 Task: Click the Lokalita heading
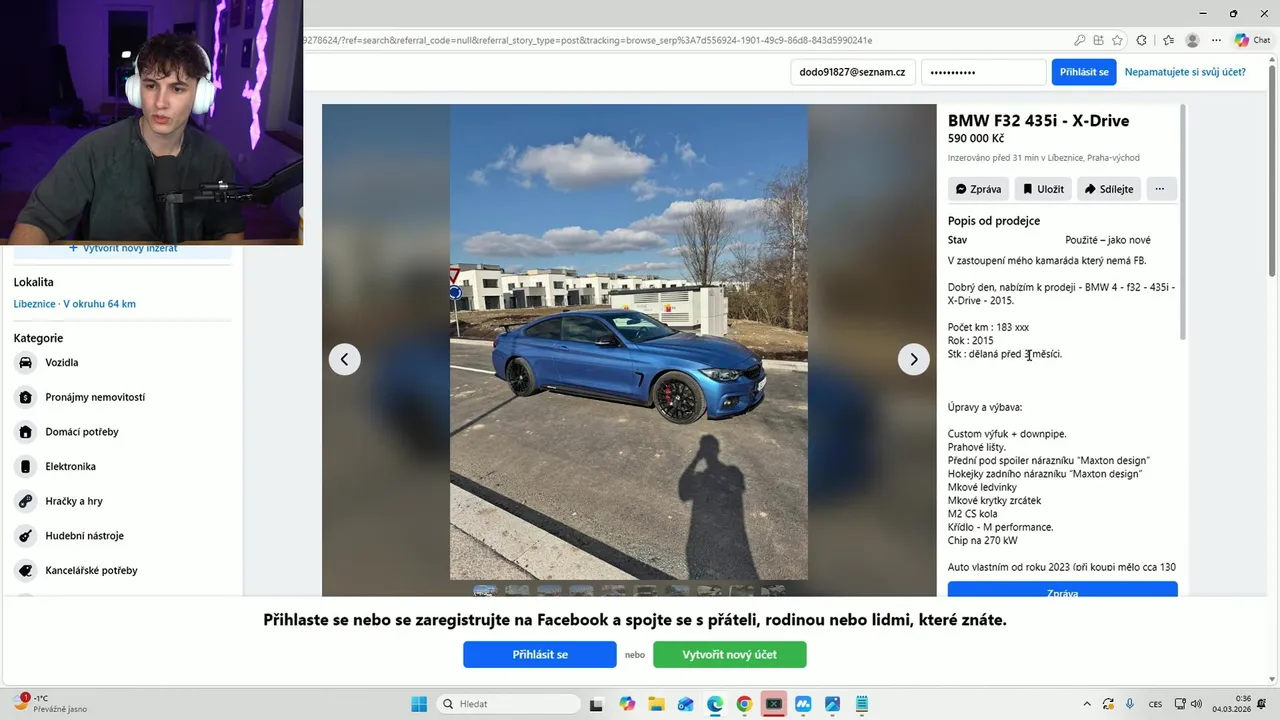pyautogui.click(x=34, y=282)
